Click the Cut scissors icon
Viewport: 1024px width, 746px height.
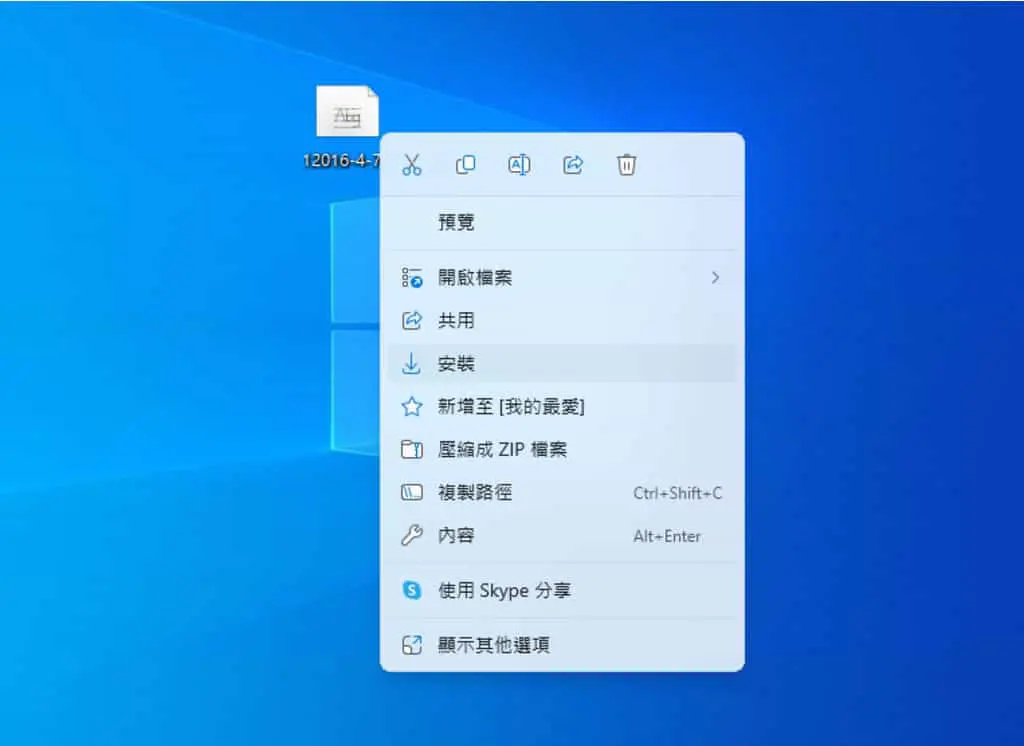(x=412, y=165)
